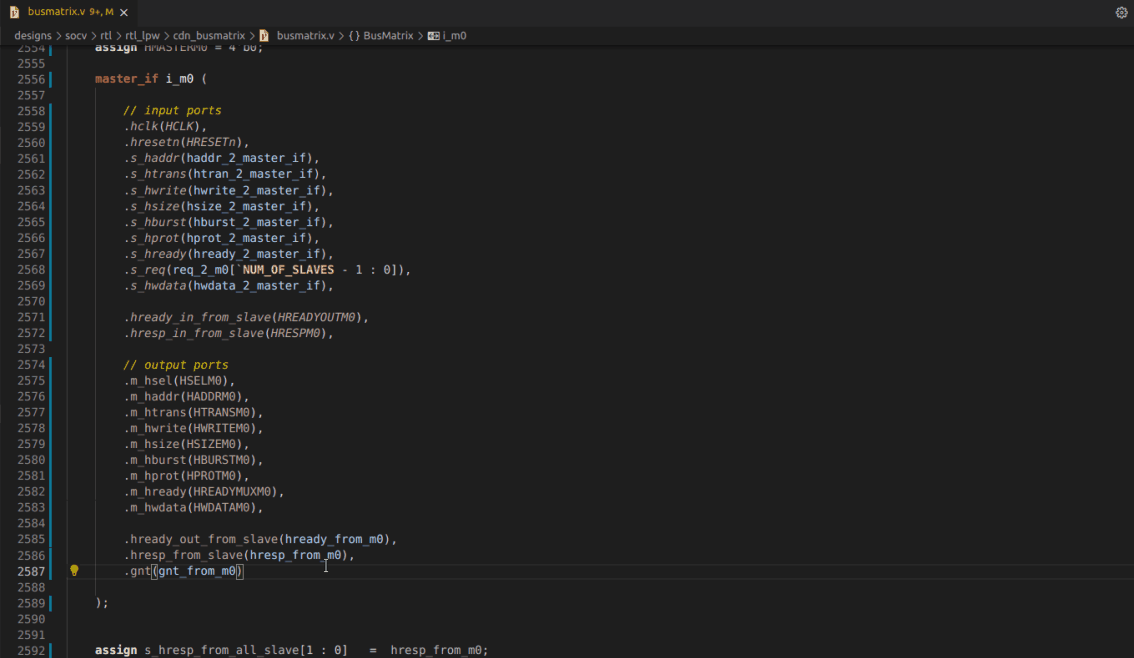Viewport: 1134px width, 658px height.
Task: Open the Quick Fix lightbulb on line 2587
Action: (74, 570)
